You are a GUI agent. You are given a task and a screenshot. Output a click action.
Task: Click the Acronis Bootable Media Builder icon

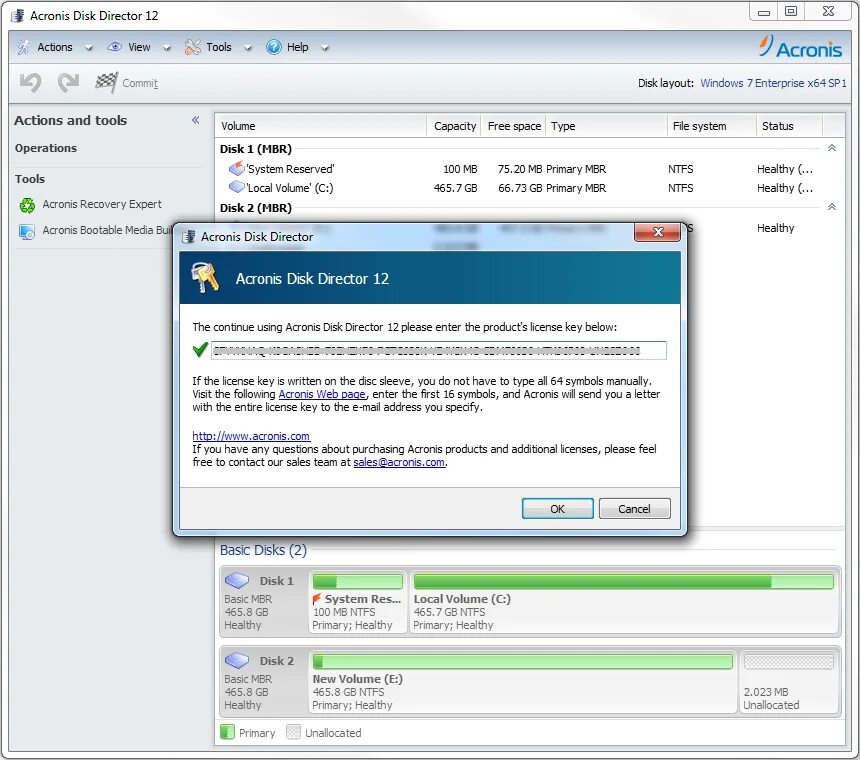[x=27, y=231]
